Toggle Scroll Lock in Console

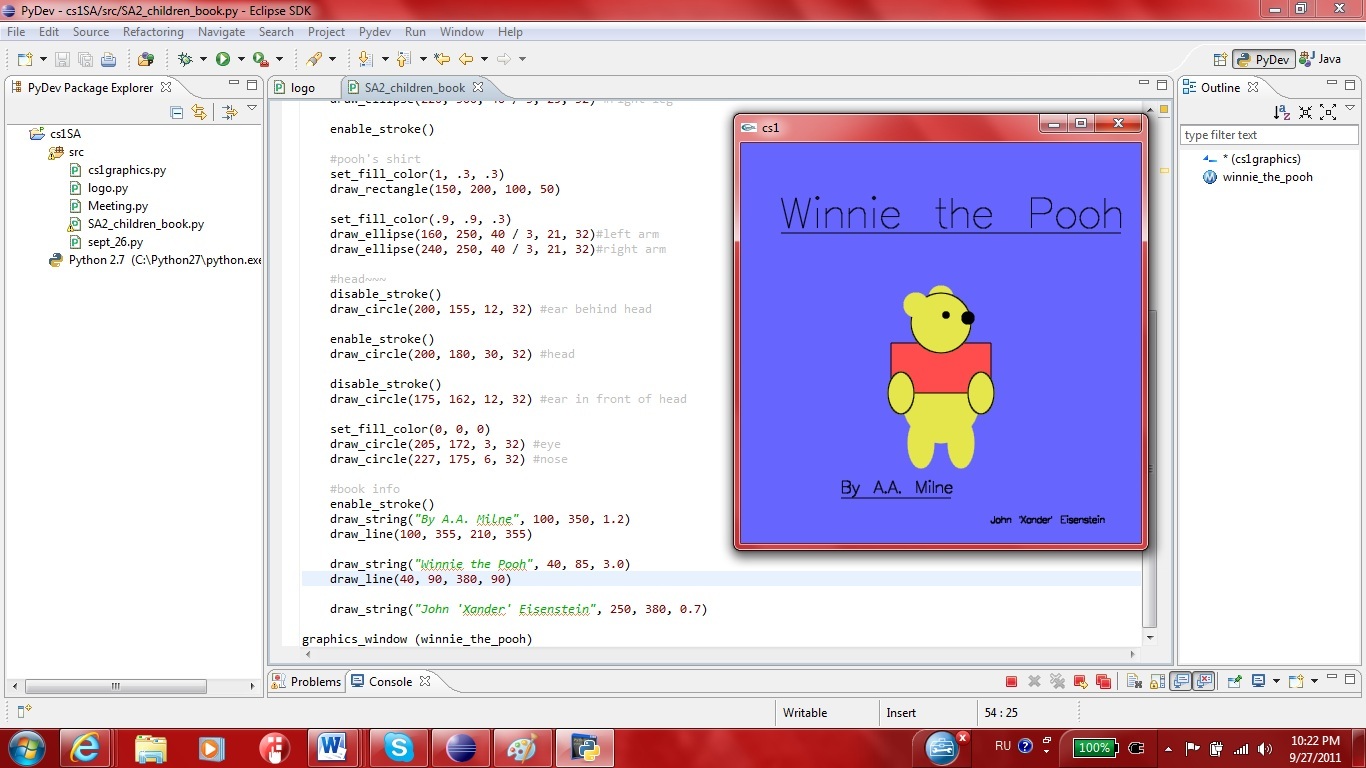tap(1157, 682)
